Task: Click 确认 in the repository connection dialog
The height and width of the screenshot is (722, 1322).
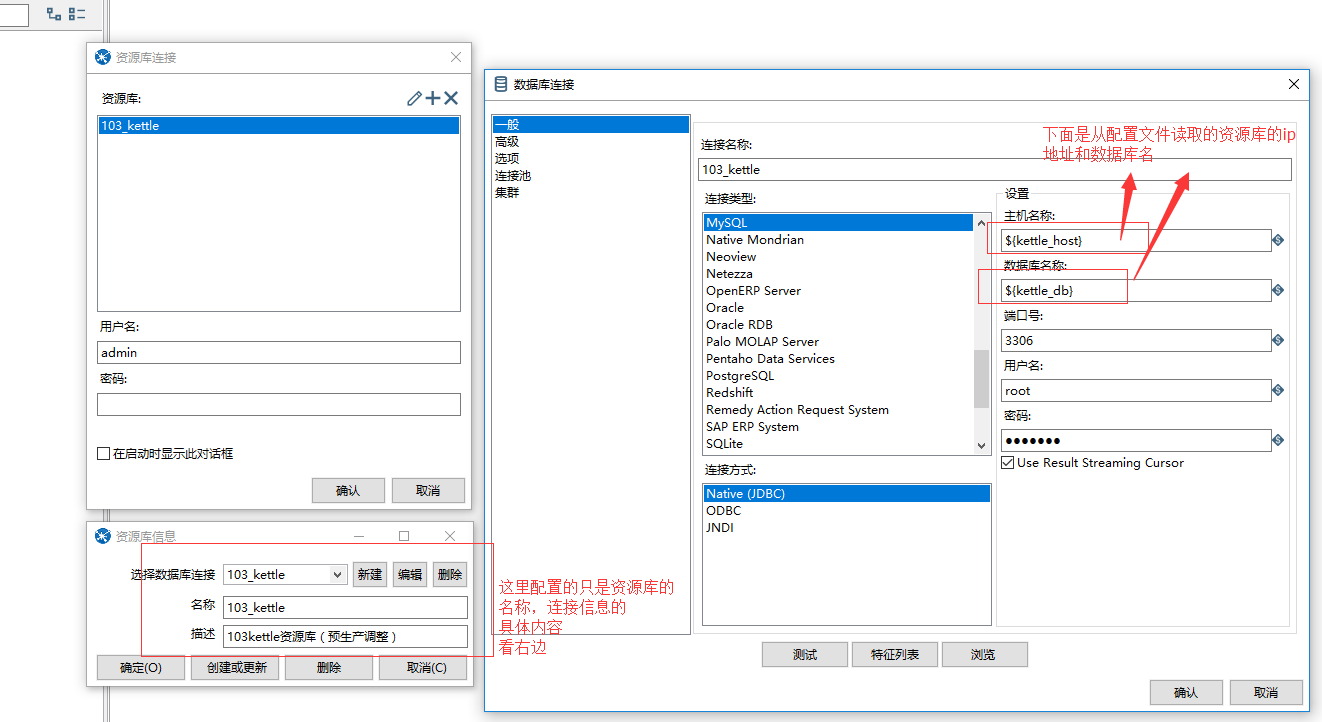Action: click(348, 490)
